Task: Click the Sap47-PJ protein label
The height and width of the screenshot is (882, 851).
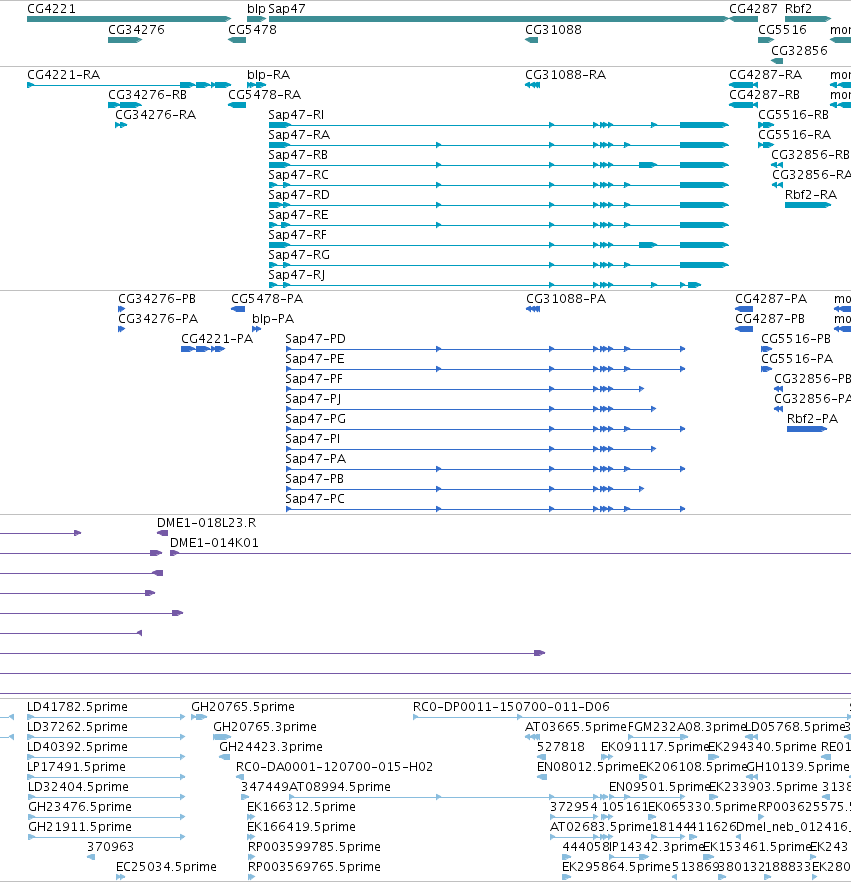Action: (x=313, y=399)
